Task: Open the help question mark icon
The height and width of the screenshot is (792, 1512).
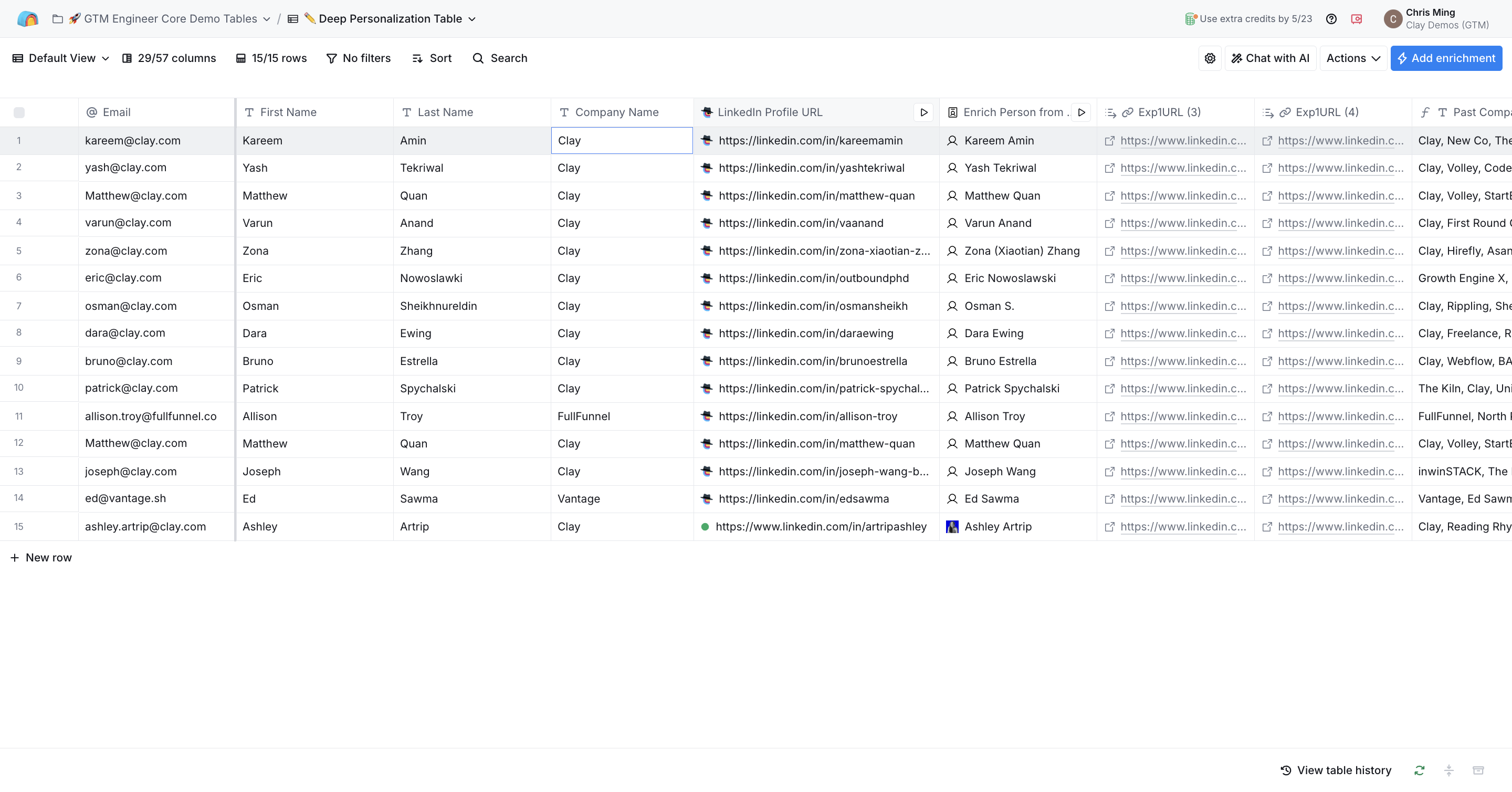Action: coord(1331,18)
